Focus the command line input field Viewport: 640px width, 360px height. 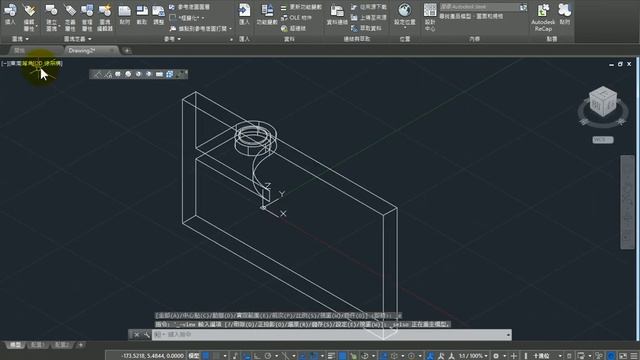tap(331, 335)
